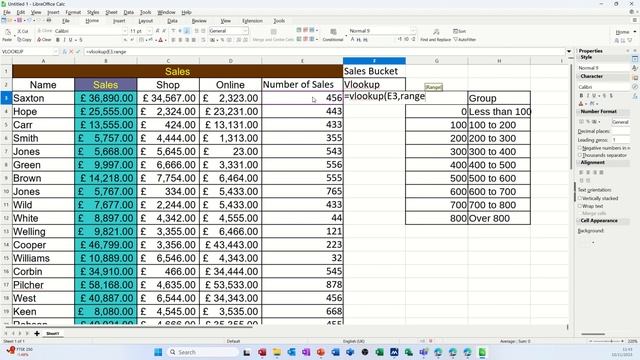Click the Leading zeros field
Viewport: 640px width, 360px height.
point(620,140)
